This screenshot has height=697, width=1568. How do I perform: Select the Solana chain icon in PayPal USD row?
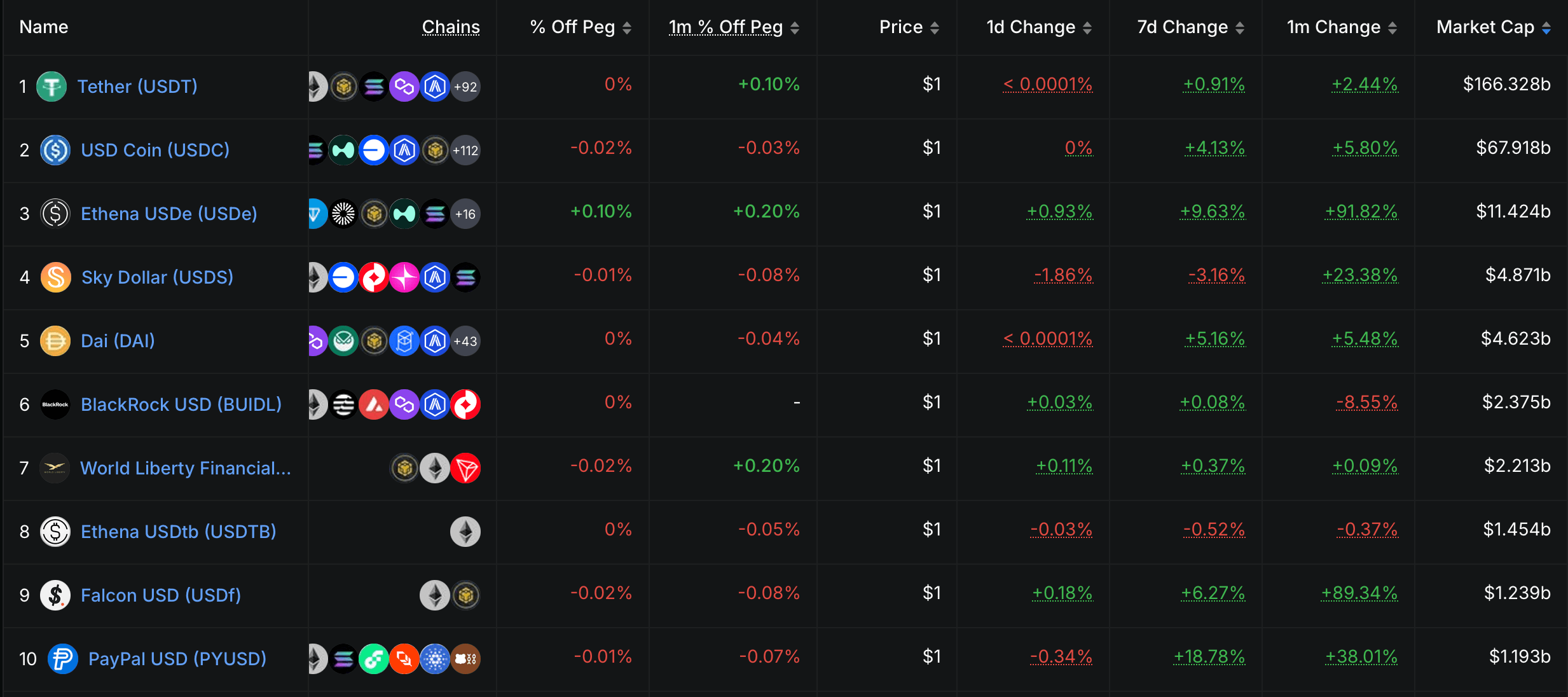click(x=344, y=659)
